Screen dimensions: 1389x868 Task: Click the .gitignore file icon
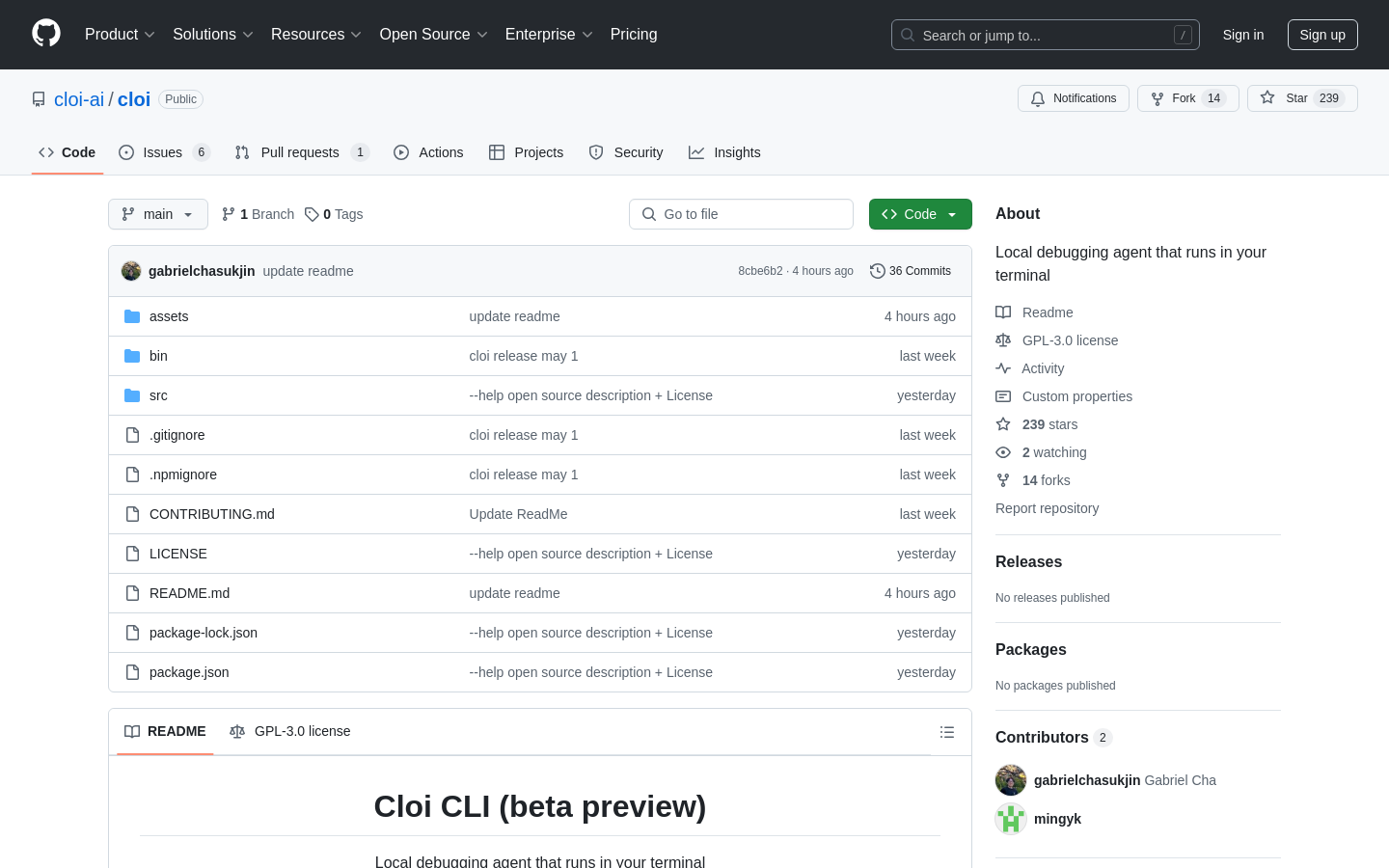click(x=132, y=435)
